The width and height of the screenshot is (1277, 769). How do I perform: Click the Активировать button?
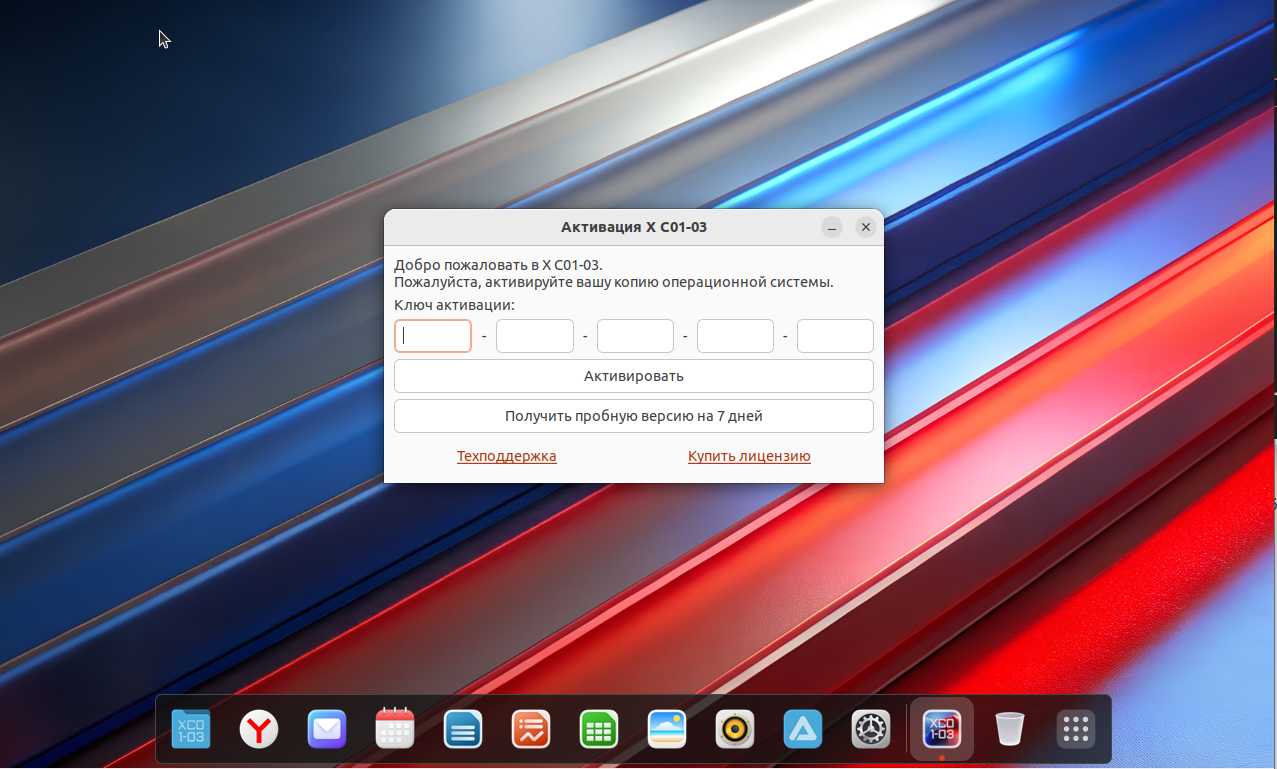(x=634, y=376)
